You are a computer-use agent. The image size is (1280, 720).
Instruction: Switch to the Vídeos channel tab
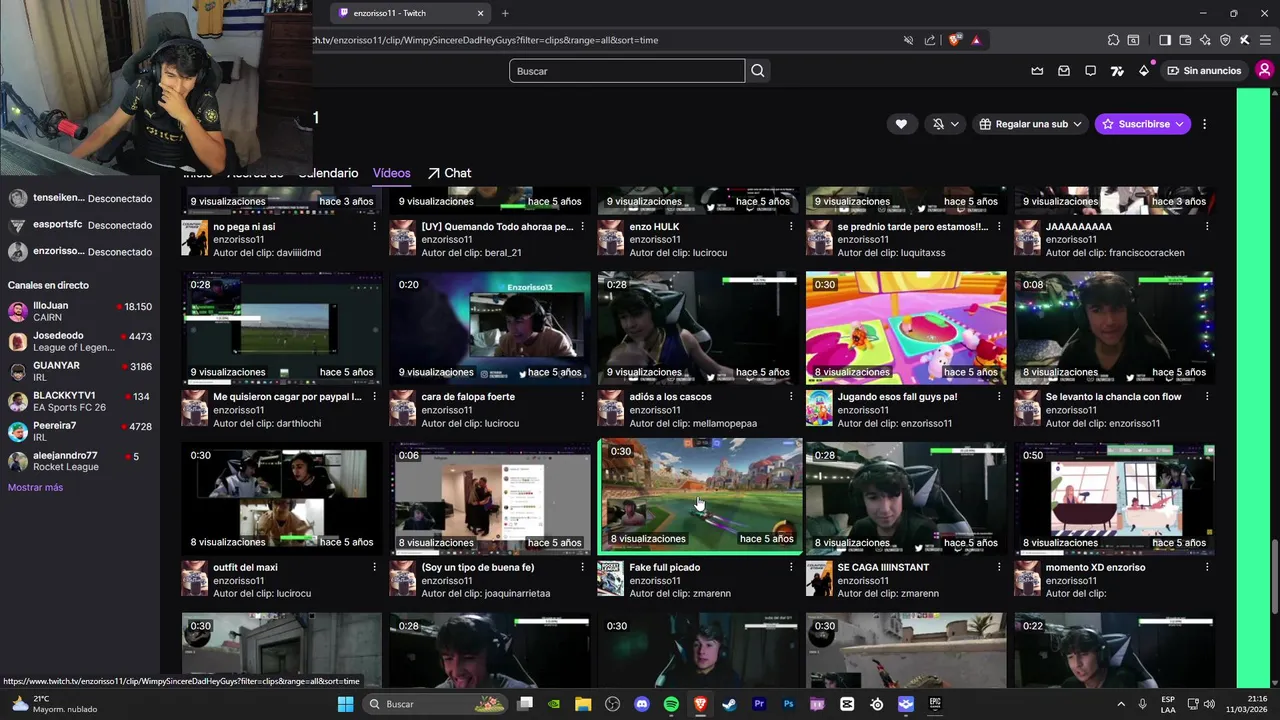[392, 173]
